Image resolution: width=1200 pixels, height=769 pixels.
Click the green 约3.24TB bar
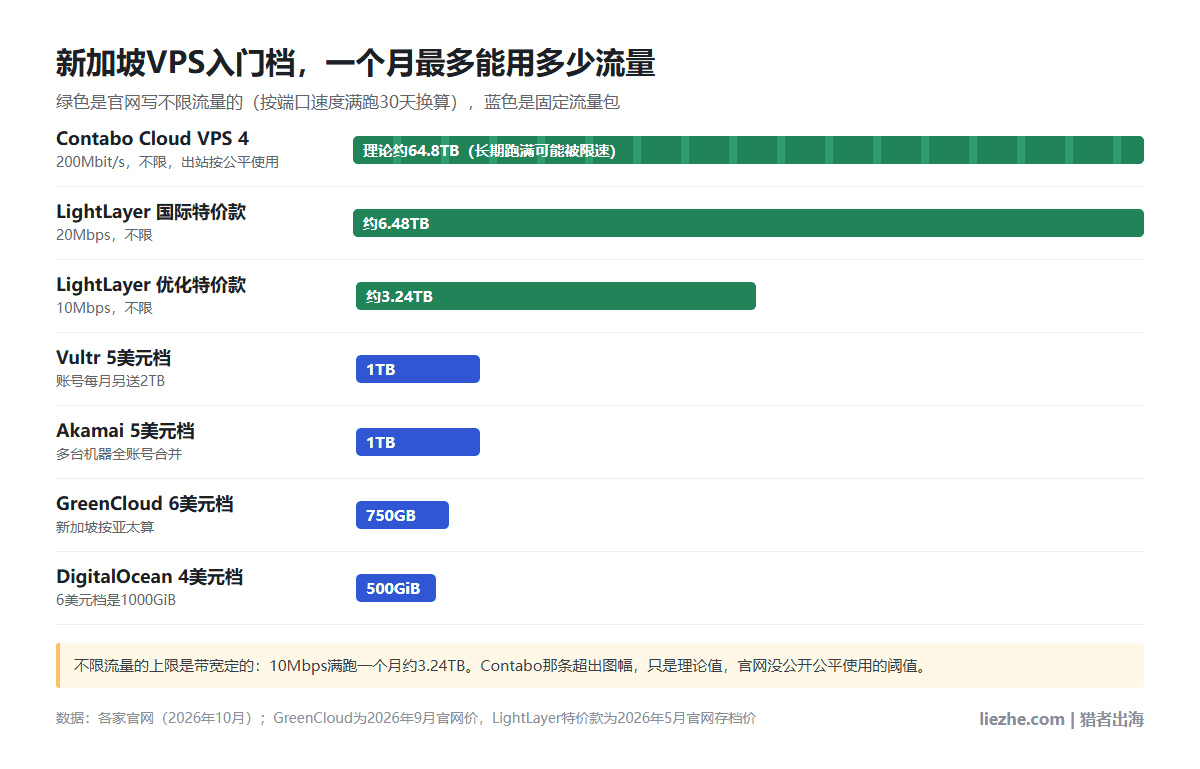point(555,296)
